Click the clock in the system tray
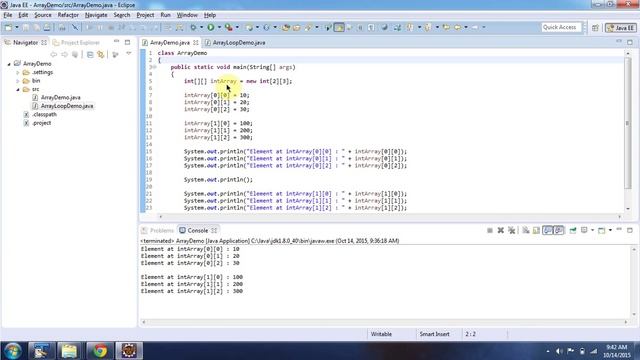Viewport: 640px width, 360px height. click(617, 351)
